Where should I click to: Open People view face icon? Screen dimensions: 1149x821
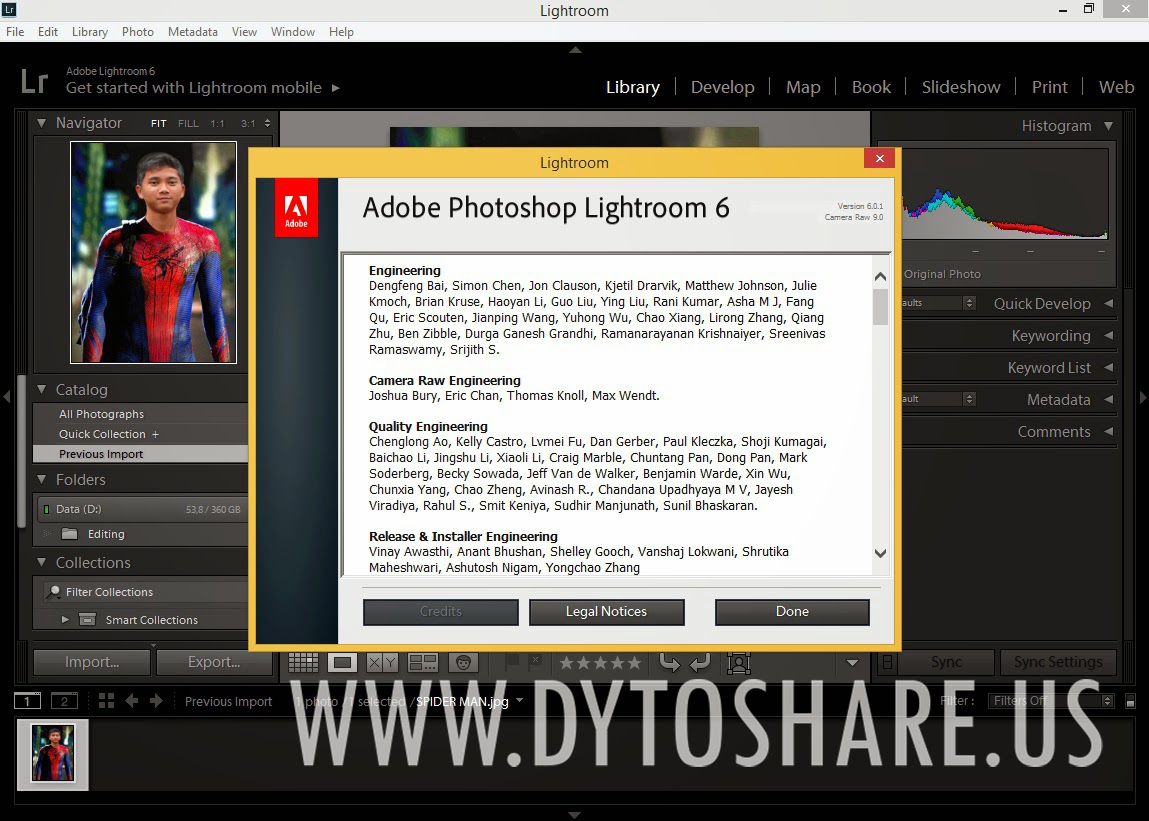[463, 663]
